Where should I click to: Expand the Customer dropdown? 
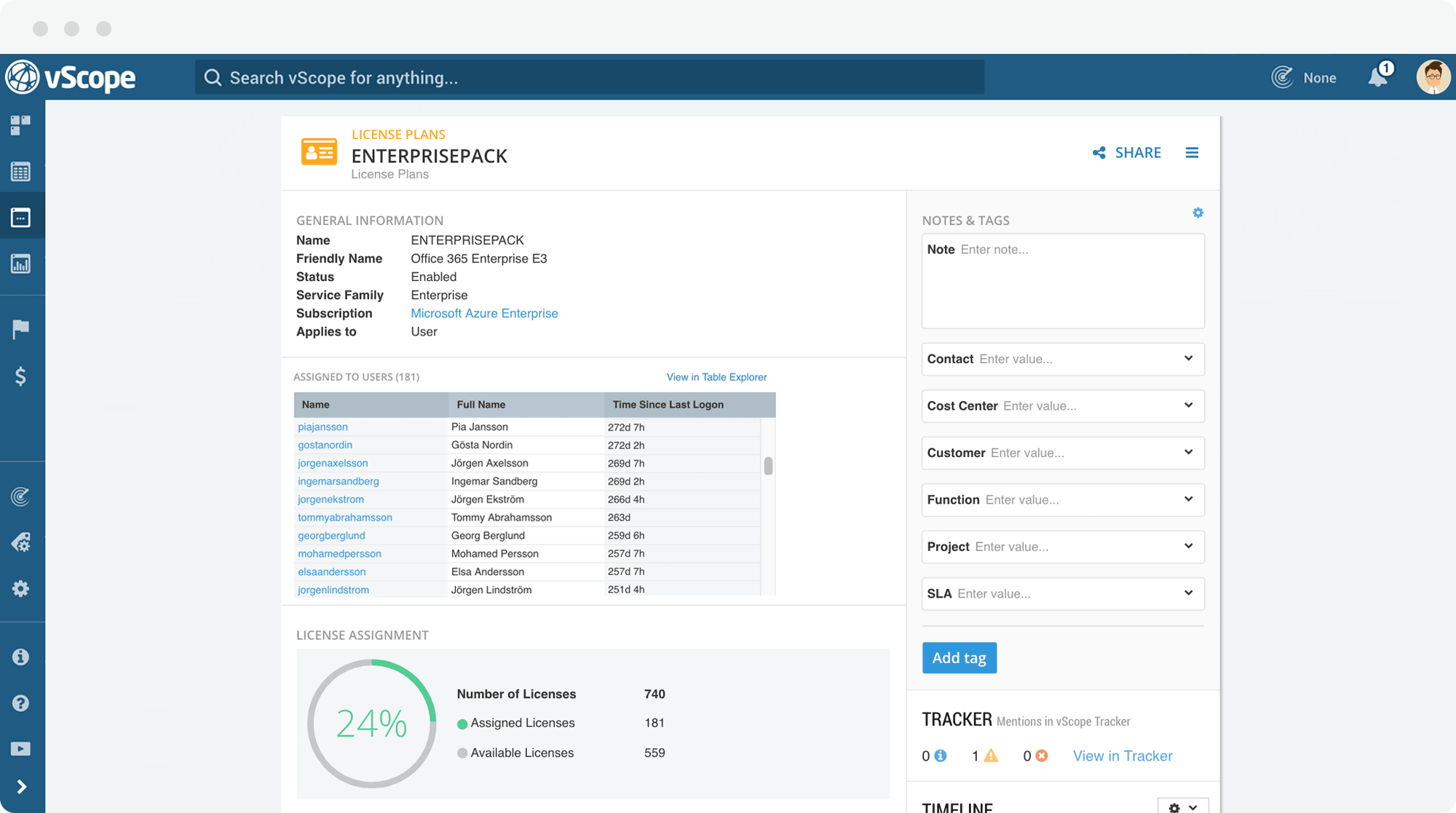pos(1188,452)
